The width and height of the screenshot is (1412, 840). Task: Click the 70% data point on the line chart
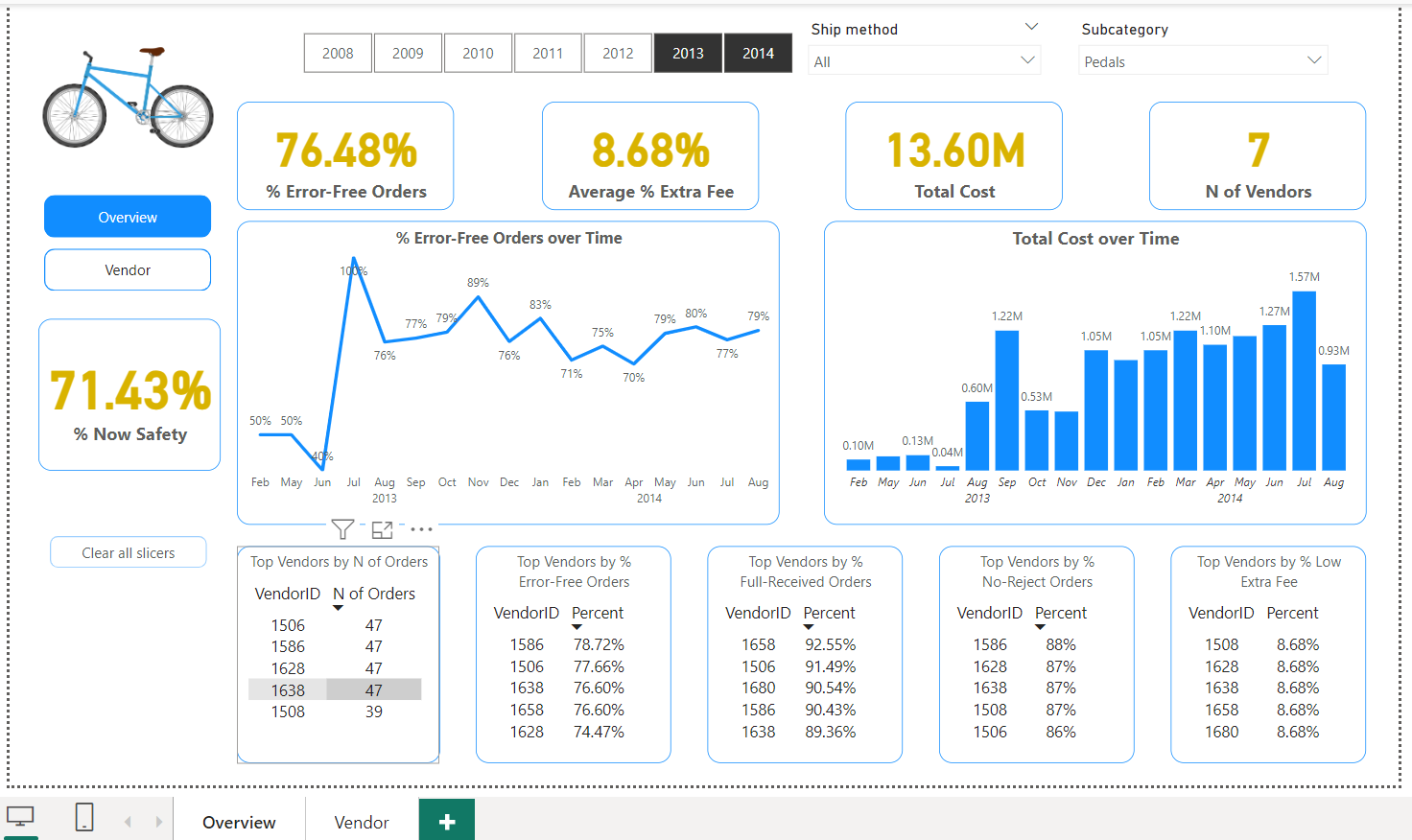point(633,363)
